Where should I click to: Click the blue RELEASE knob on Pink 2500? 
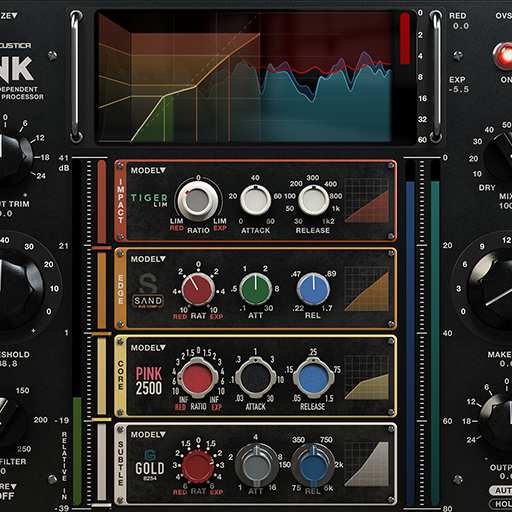[x=313, y=377]
